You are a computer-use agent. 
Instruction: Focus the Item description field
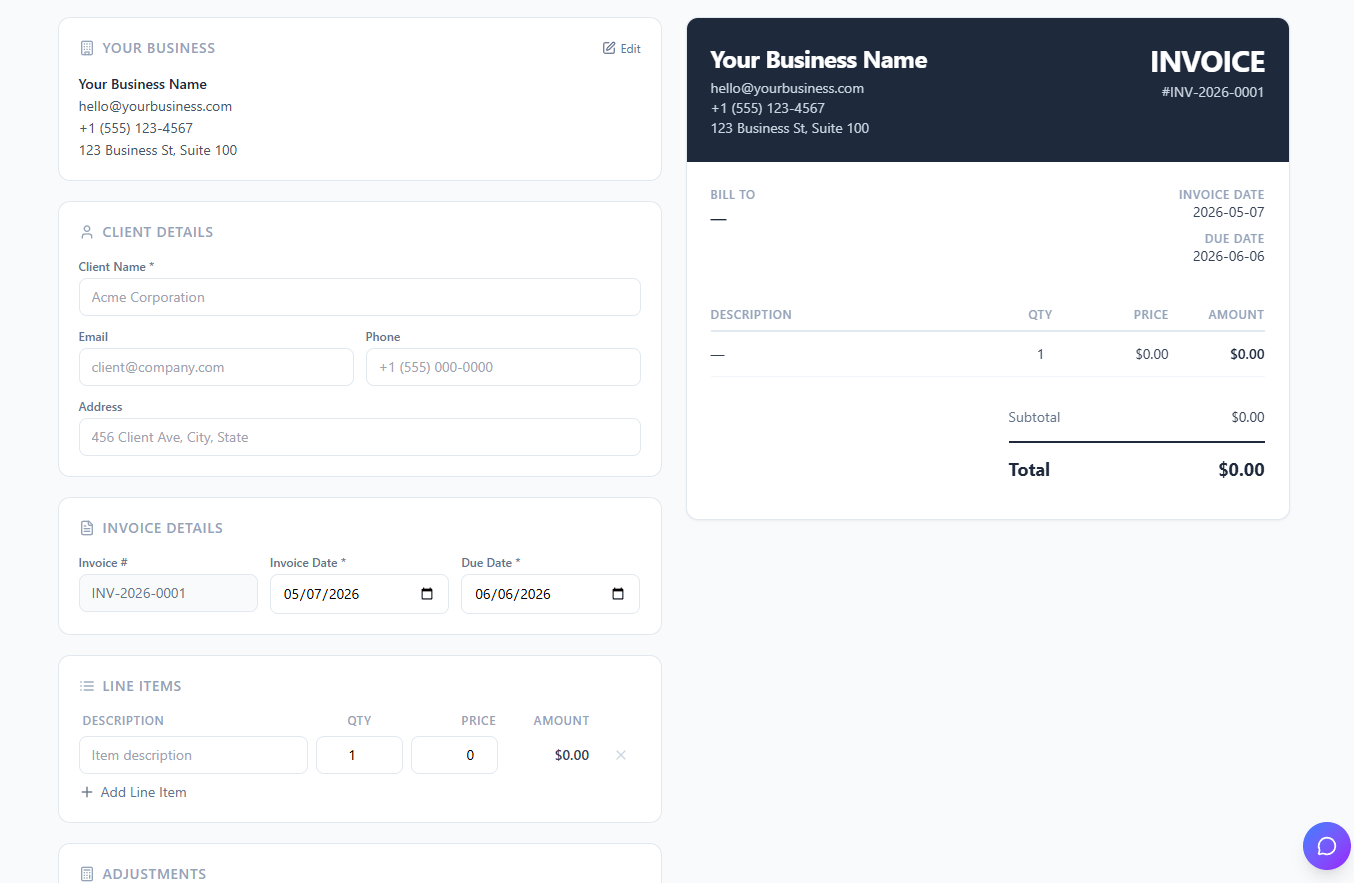193,755
